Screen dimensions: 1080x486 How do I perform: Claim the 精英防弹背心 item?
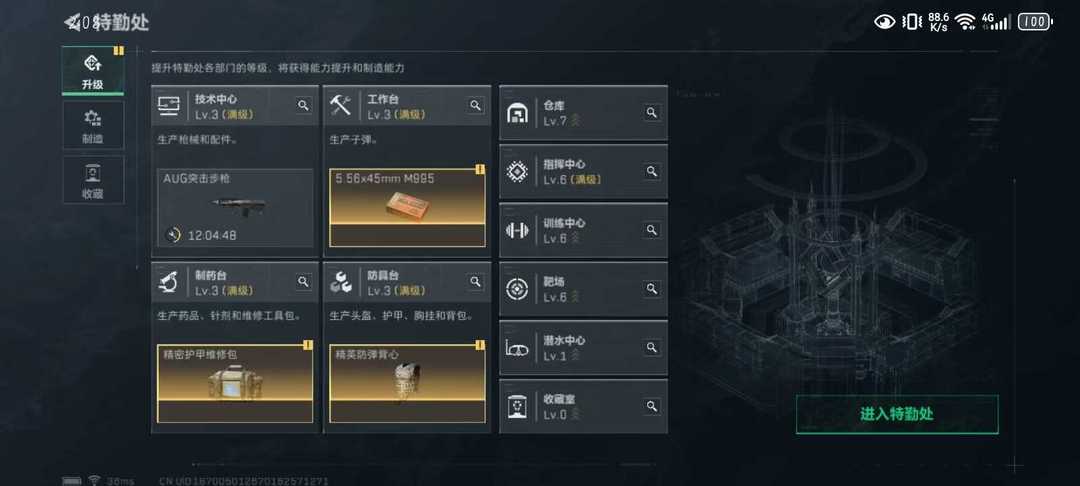407,383
